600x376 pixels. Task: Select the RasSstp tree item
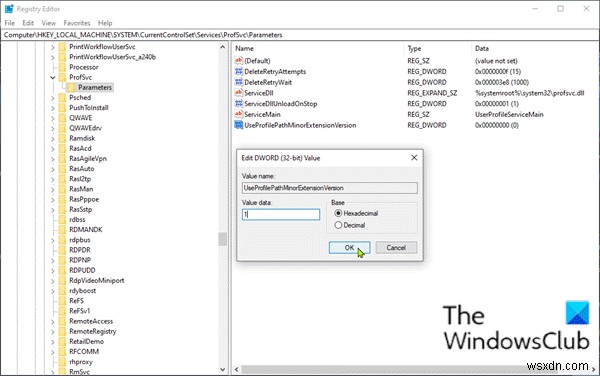(x=81, y=209)
